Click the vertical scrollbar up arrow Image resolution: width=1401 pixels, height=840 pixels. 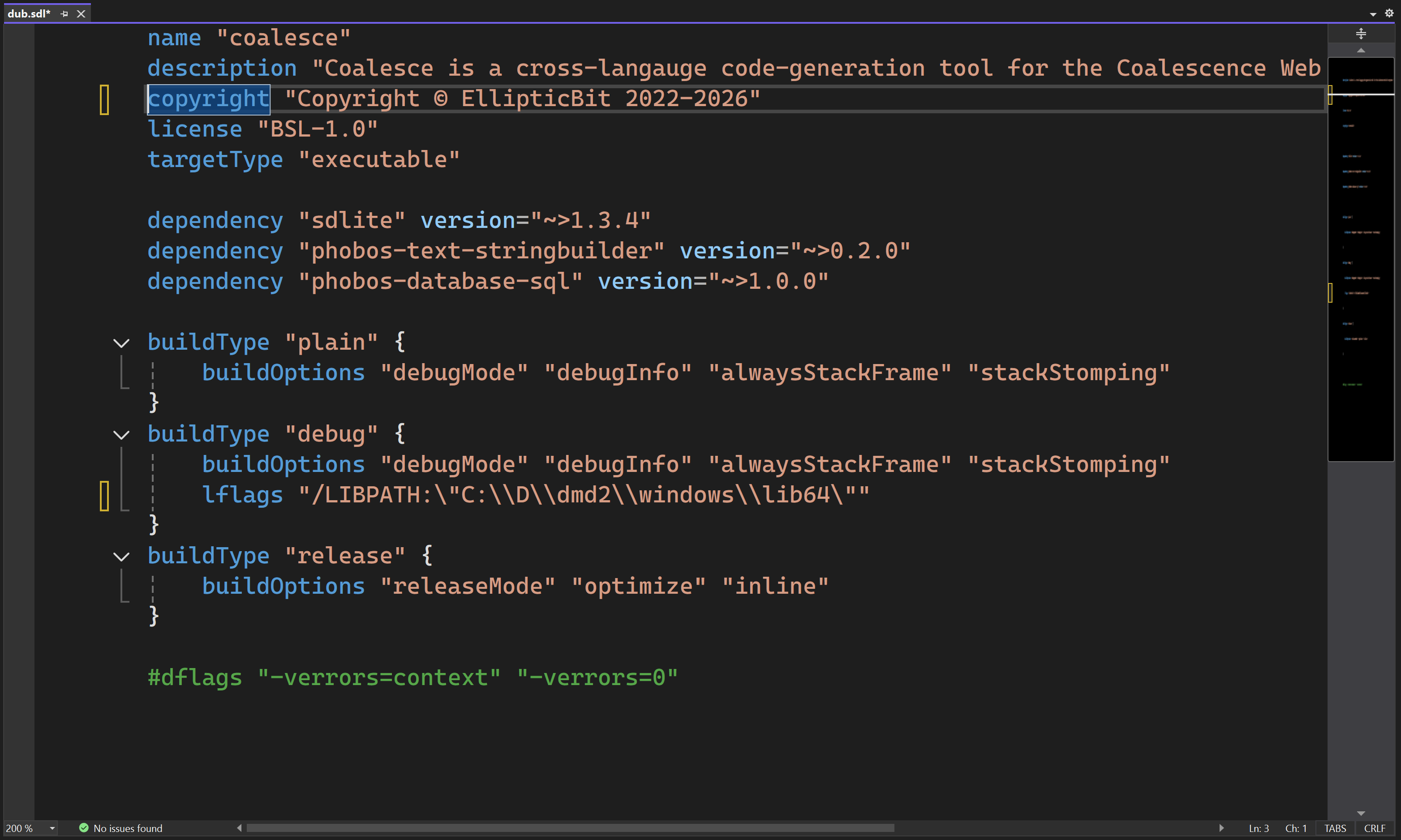1361,51
